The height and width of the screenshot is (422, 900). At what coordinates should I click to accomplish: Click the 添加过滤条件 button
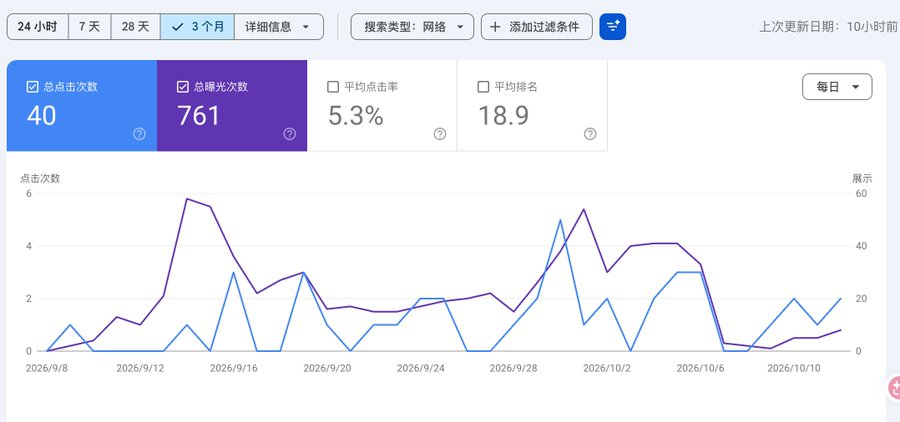[x=537, y=26]
